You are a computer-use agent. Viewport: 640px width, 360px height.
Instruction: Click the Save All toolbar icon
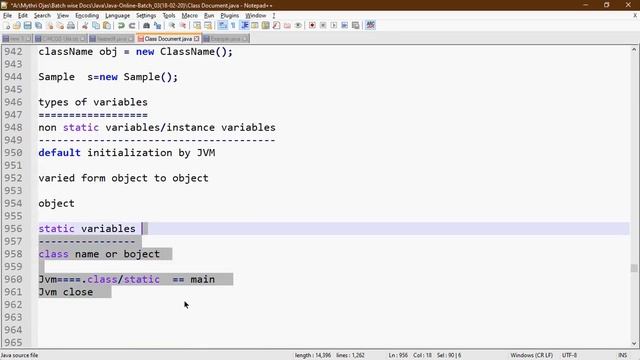click(38, 25)
